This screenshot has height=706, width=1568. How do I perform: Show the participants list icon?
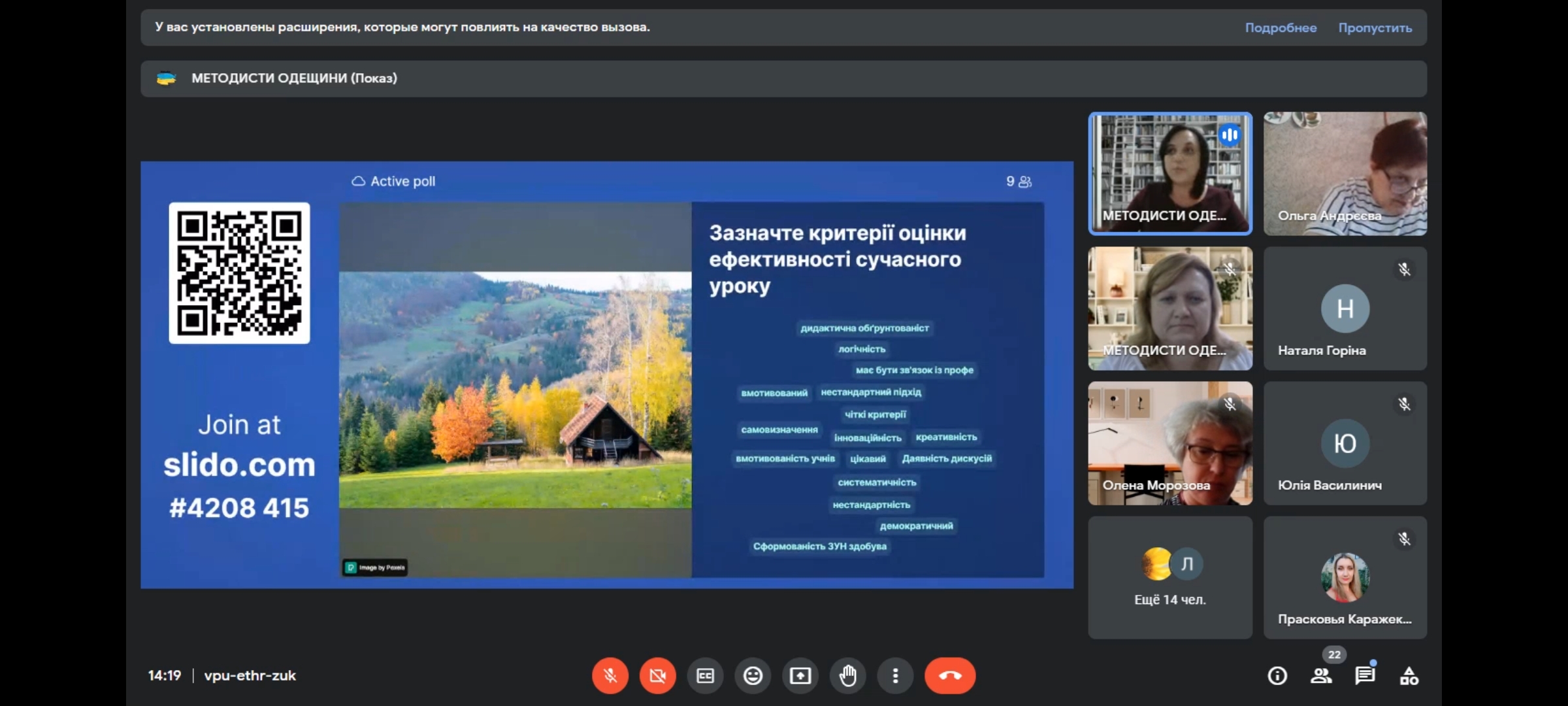(x=1321, y=675)
